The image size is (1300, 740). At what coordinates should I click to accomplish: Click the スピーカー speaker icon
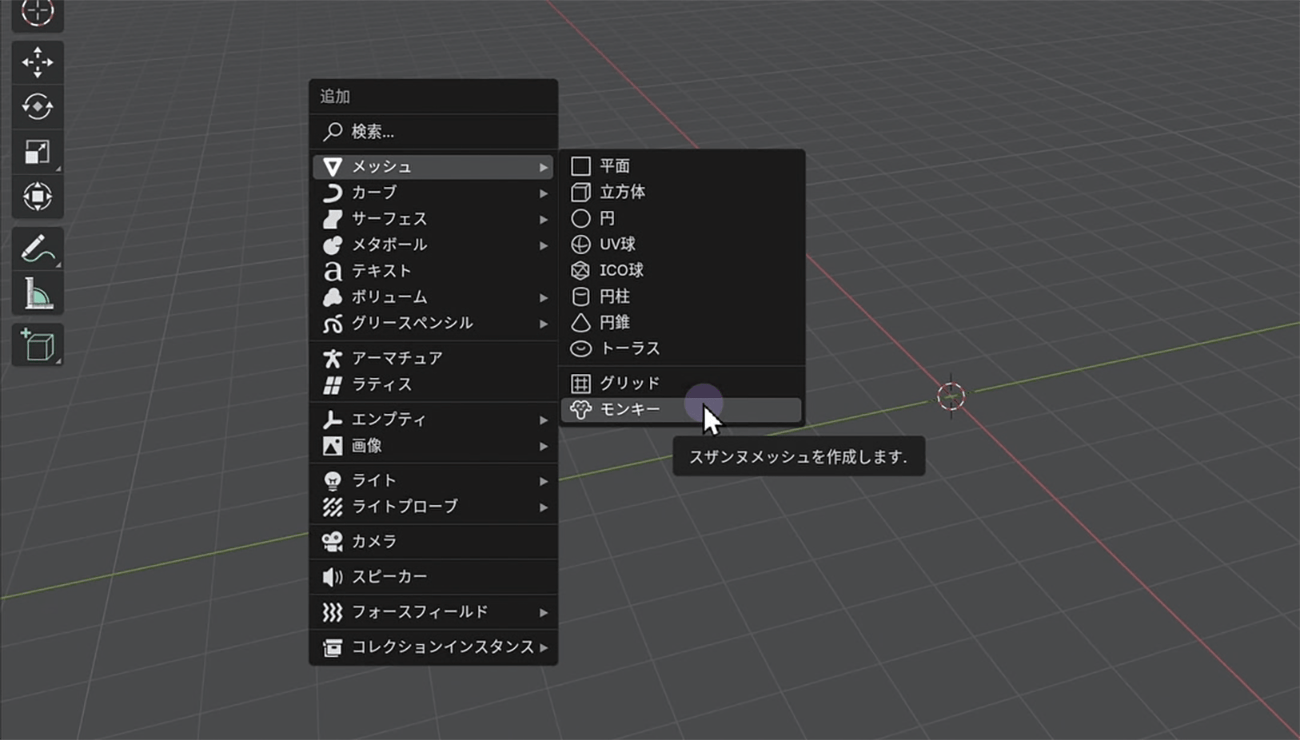click(333, 577)
